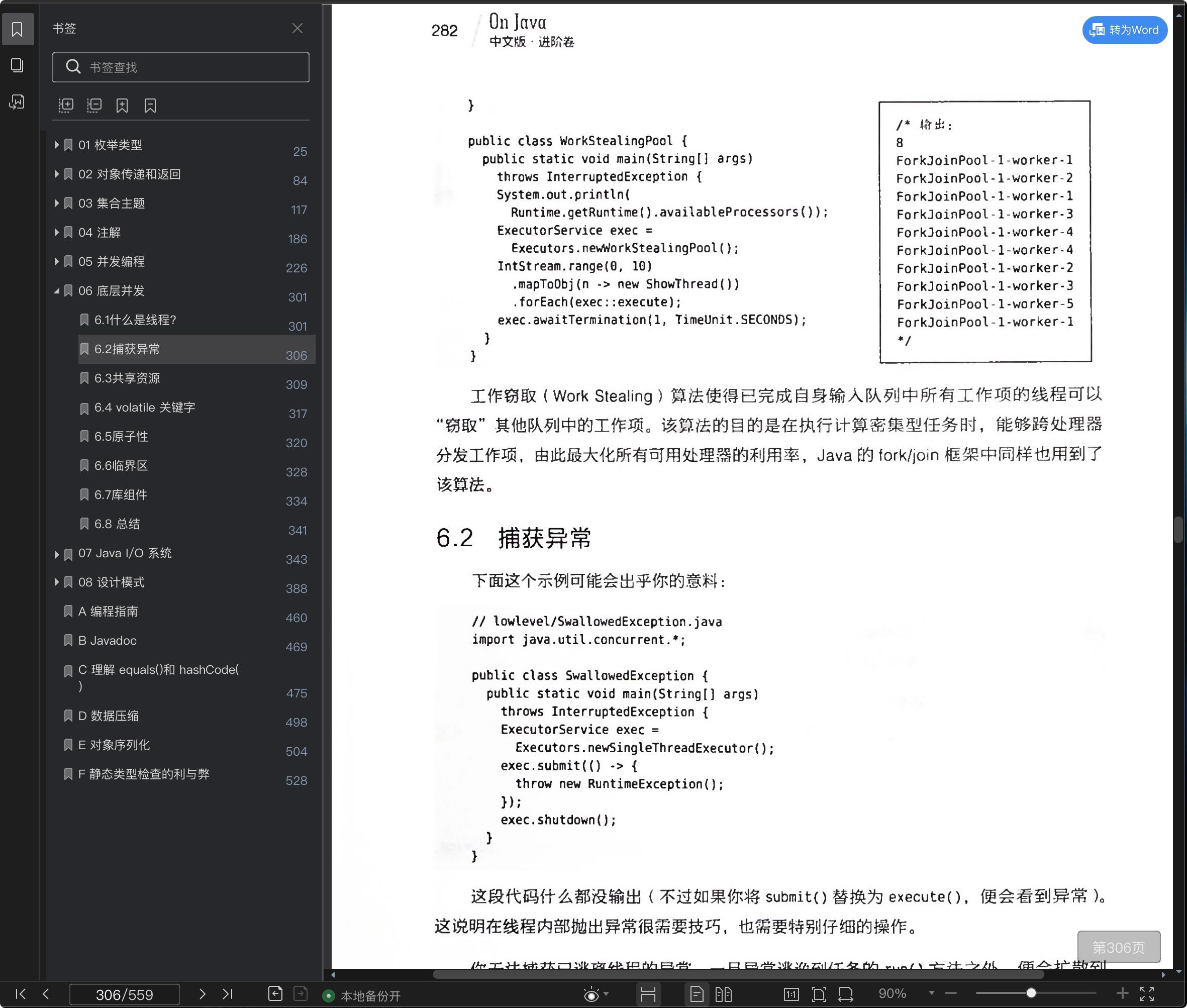Image resolution: width=1187 pixels, height=1008 pixels.
Task: Open bookmark 6.8 总结
Action: (x=196, y=524)
